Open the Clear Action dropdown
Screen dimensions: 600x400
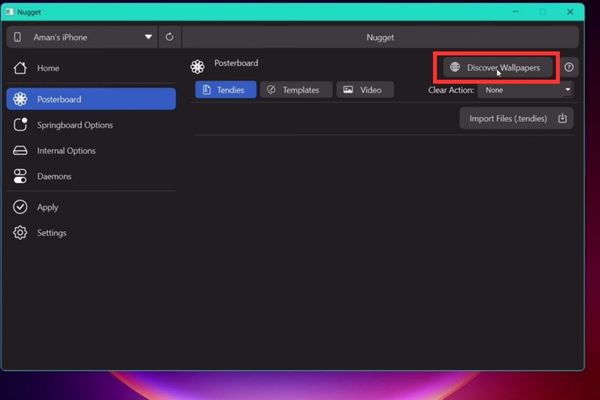click(525, 90)
